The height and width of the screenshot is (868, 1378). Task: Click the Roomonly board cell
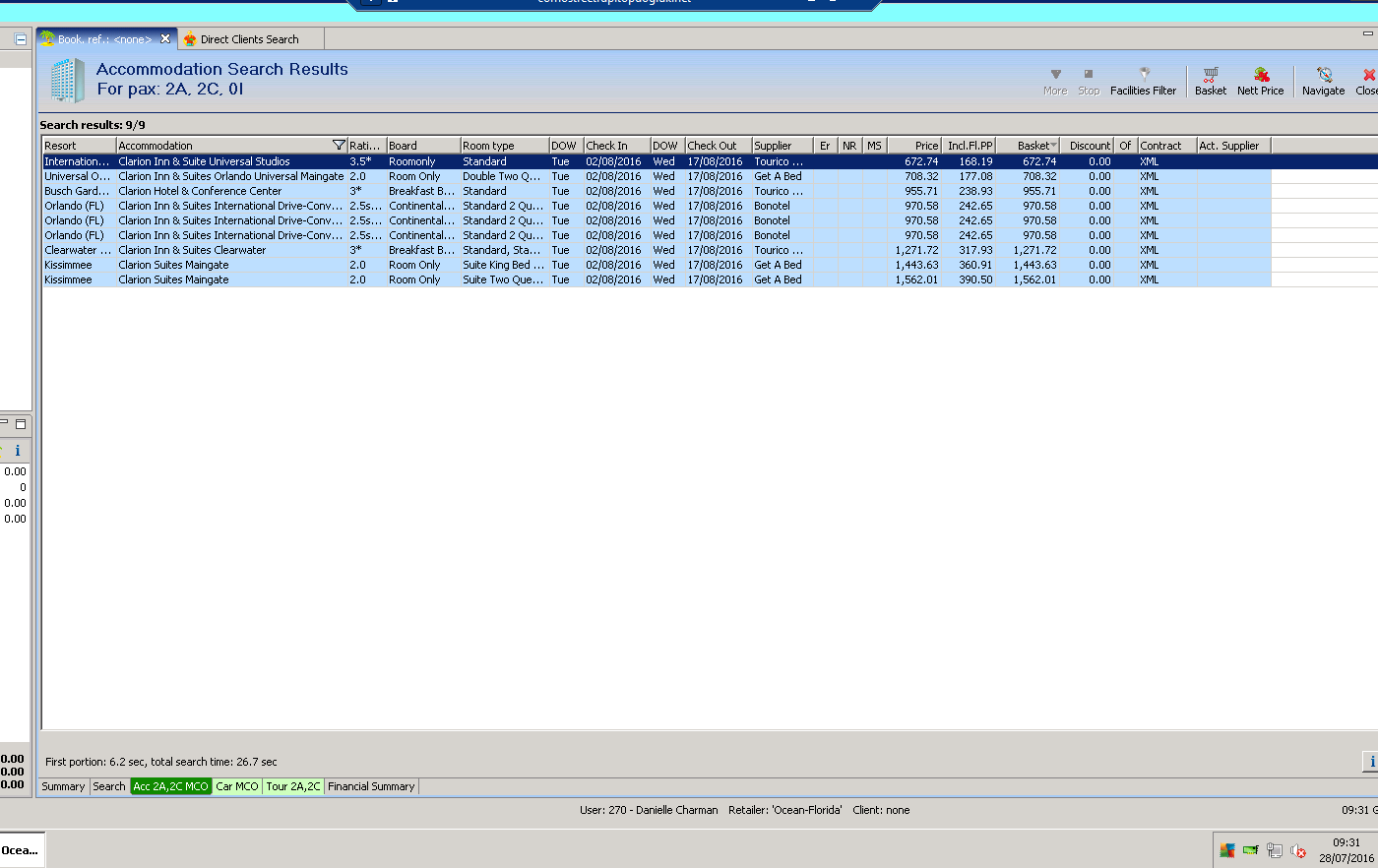(423, 161)
